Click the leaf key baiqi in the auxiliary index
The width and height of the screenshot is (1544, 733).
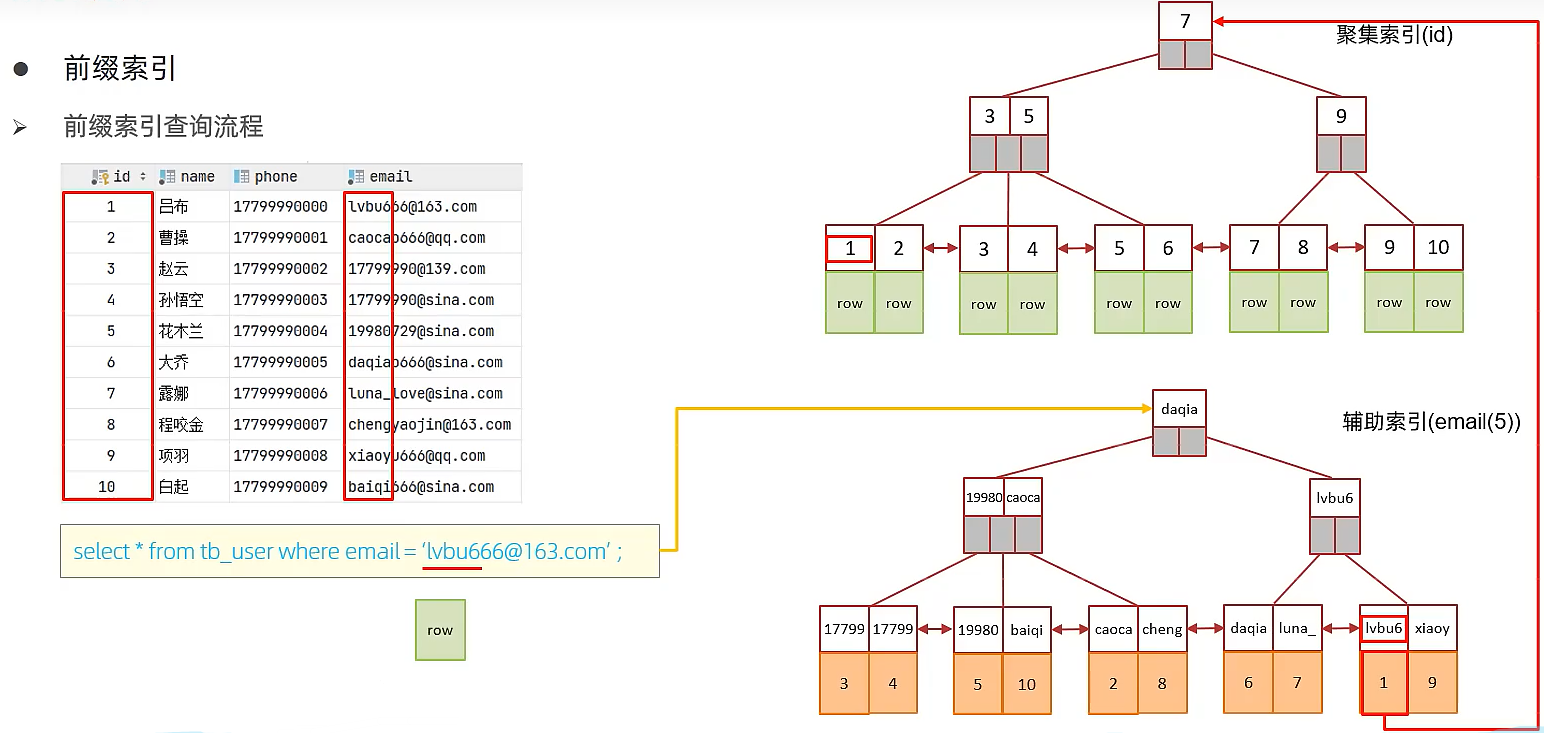tap(1026, 630)
